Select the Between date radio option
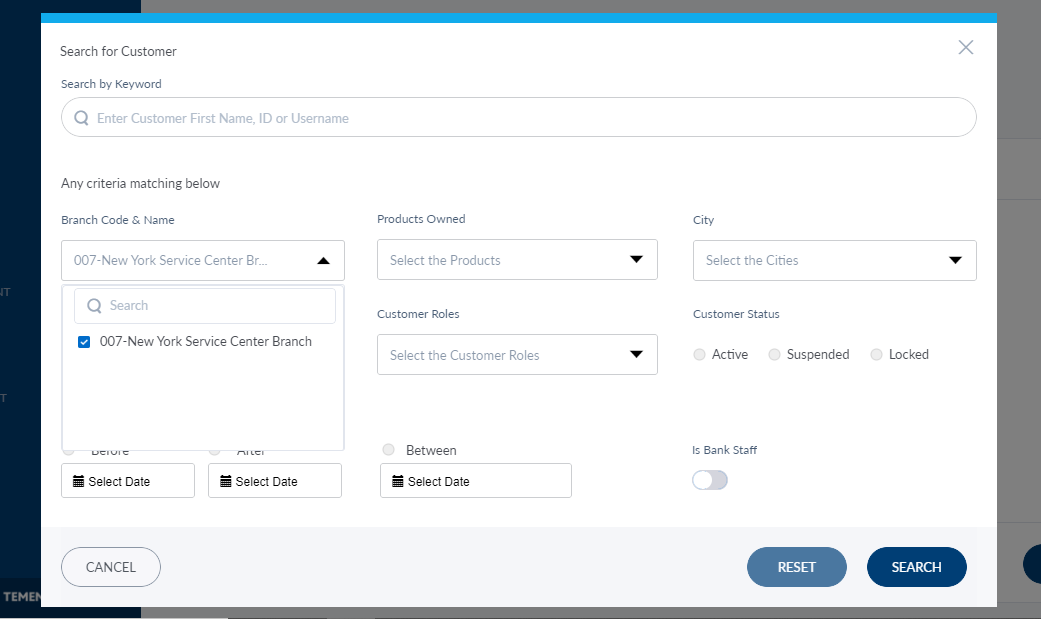This screenshot has height=619, width=1041. 388,450
